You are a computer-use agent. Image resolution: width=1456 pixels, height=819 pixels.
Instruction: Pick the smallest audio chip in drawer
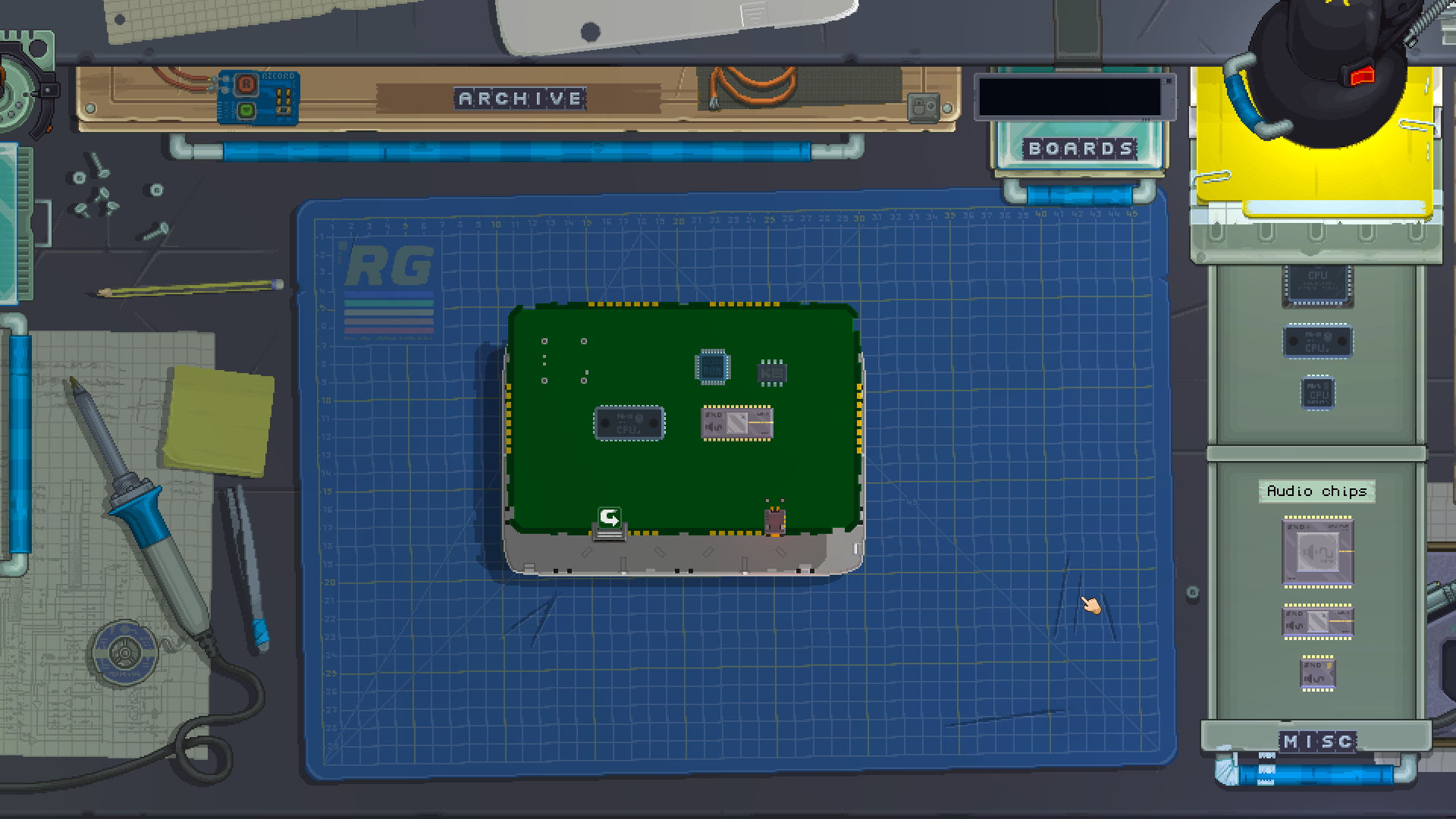pyautogui.click(x=1317, y=673)
